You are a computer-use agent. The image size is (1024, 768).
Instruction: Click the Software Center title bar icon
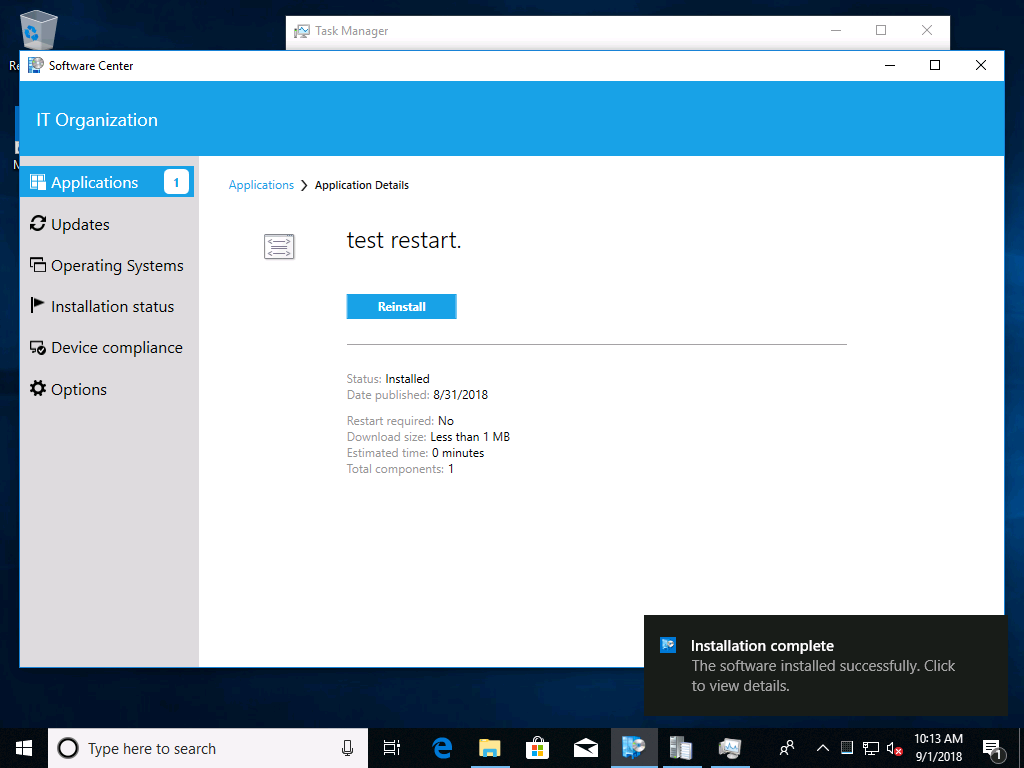[35, 65]
